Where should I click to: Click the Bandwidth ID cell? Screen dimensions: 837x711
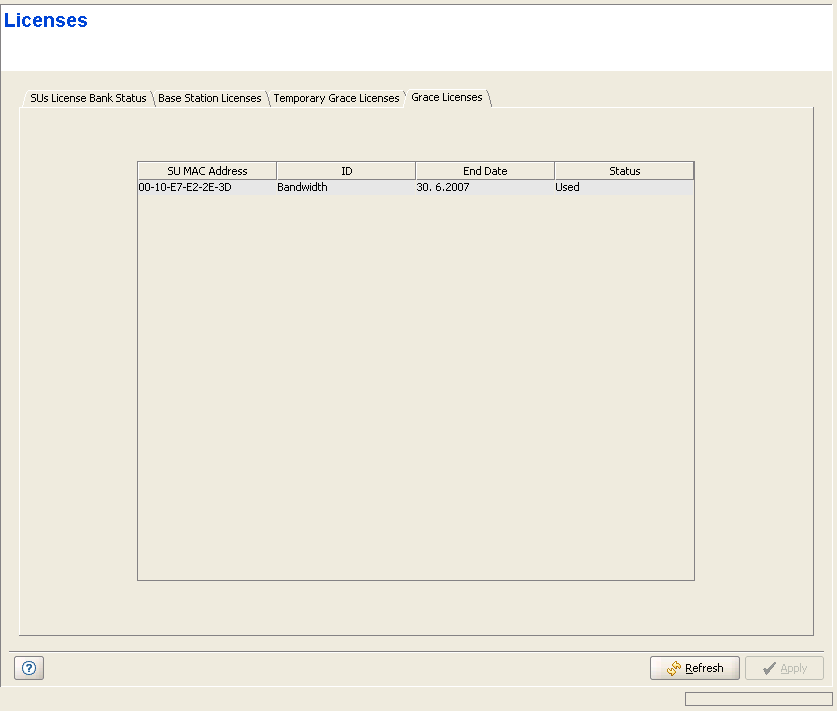coord(303,187)
